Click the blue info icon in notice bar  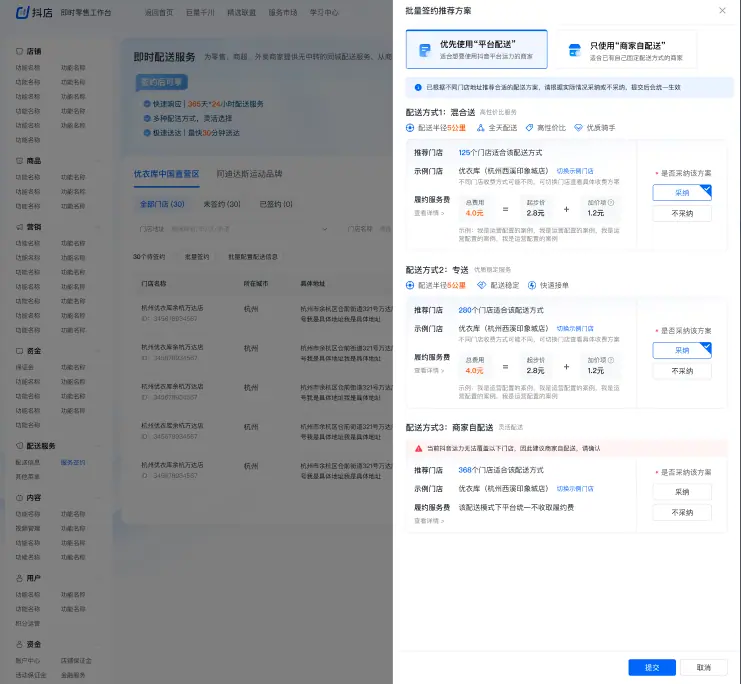click(x=418, y=87)
